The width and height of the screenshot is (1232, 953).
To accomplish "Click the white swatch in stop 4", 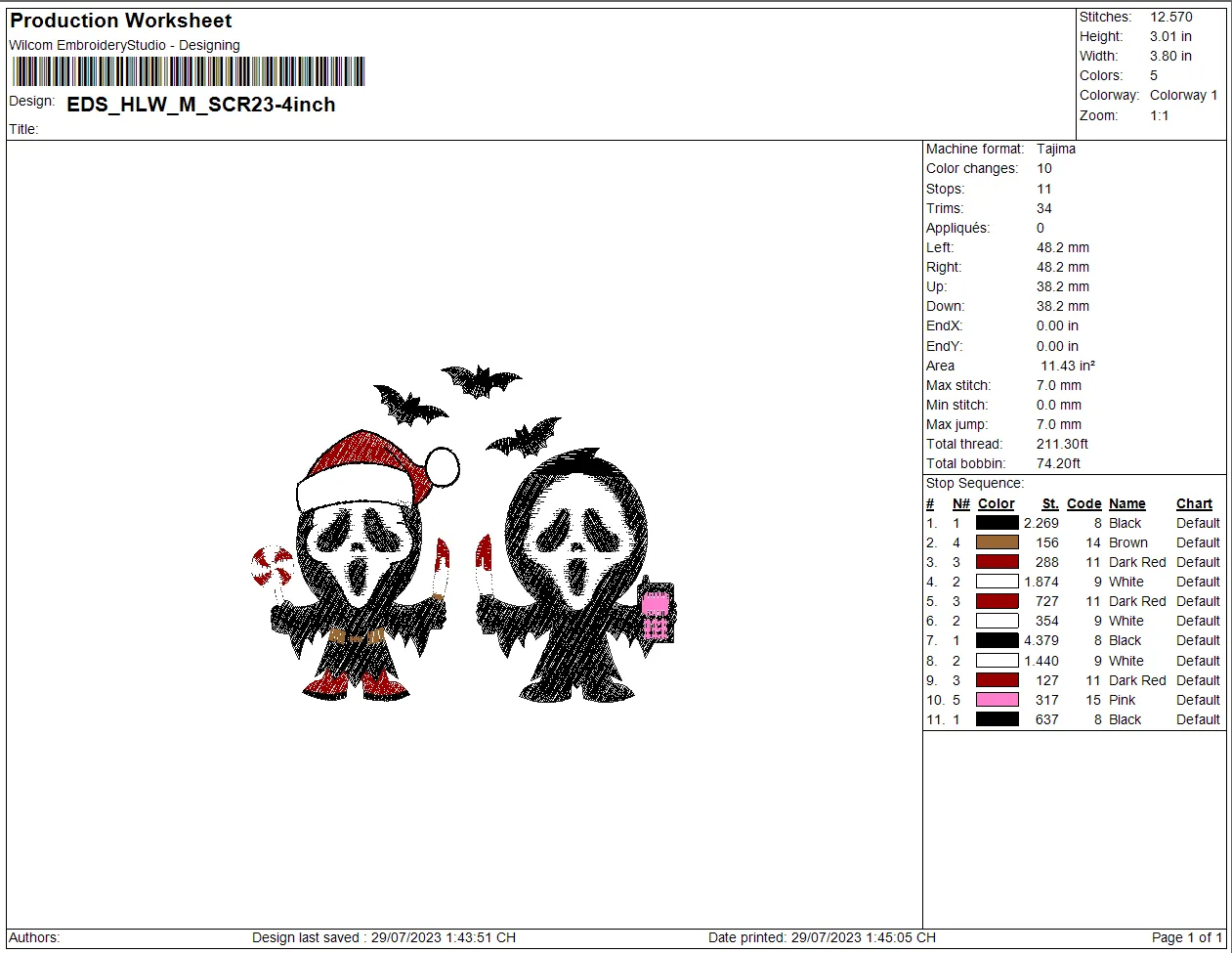I will [x=998, y=582].
